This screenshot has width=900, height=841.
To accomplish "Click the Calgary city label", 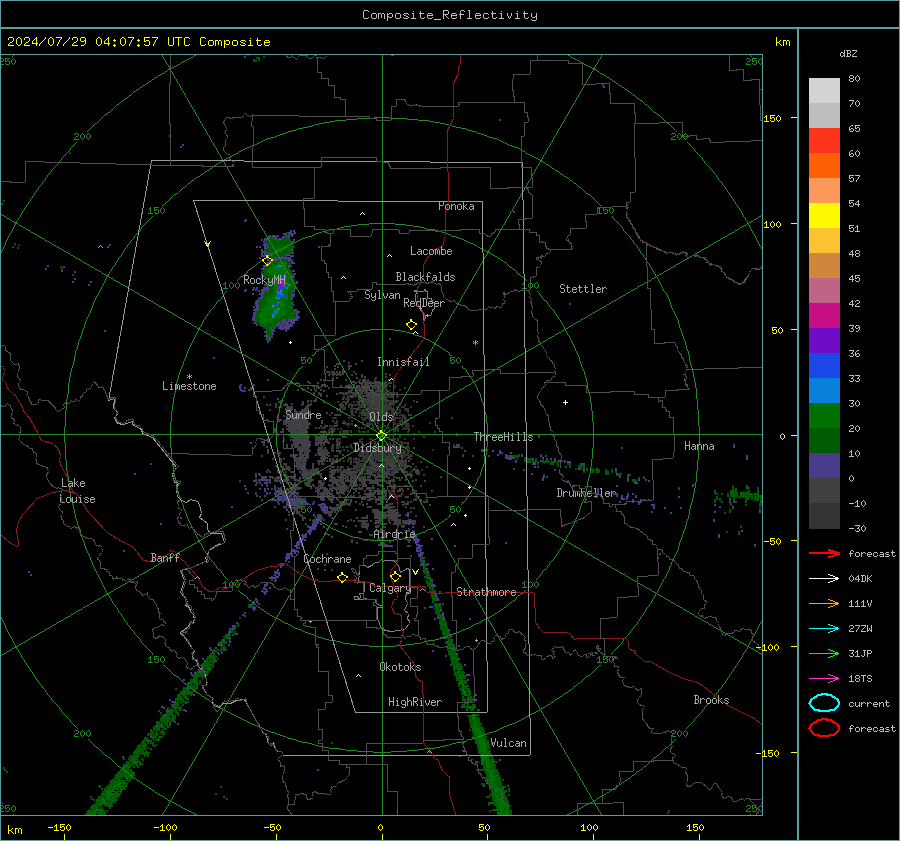I will [x=390, y=588].
